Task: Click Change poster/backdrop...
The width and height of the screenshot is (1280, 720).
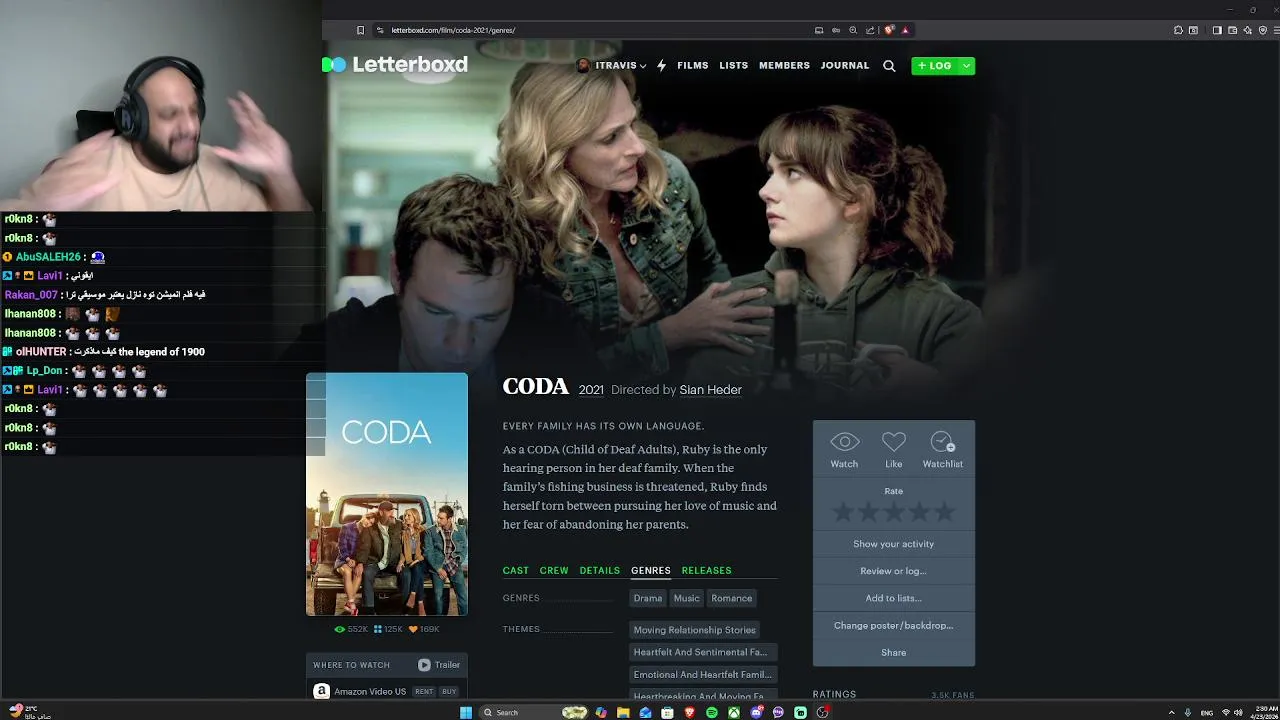Action: pyautogui.click(x=893, y=625)
